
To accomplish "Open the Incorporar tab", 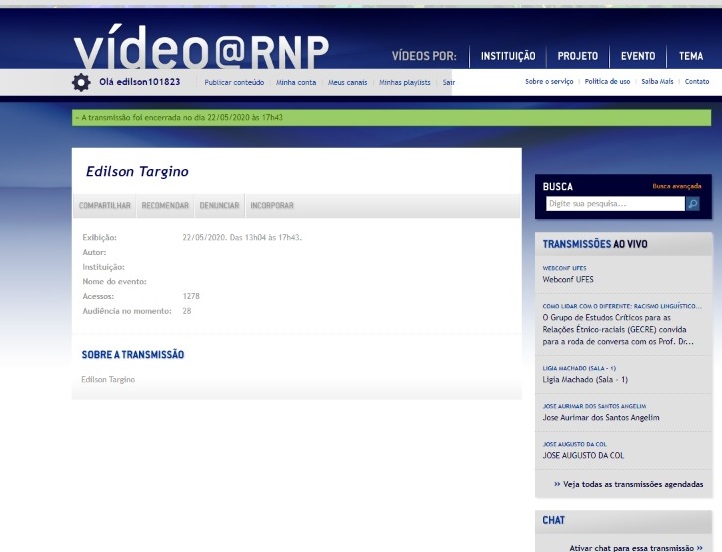I will 272,206.
